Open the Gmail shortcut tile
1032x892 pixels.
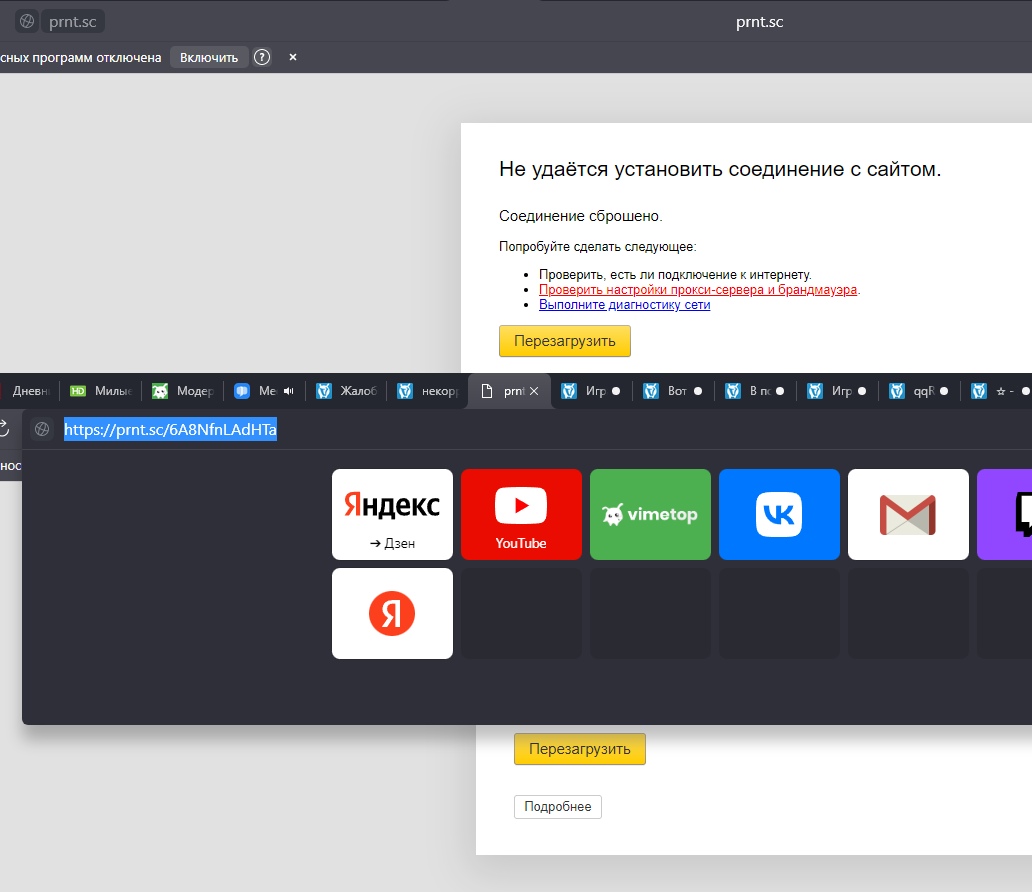(908, 514)
